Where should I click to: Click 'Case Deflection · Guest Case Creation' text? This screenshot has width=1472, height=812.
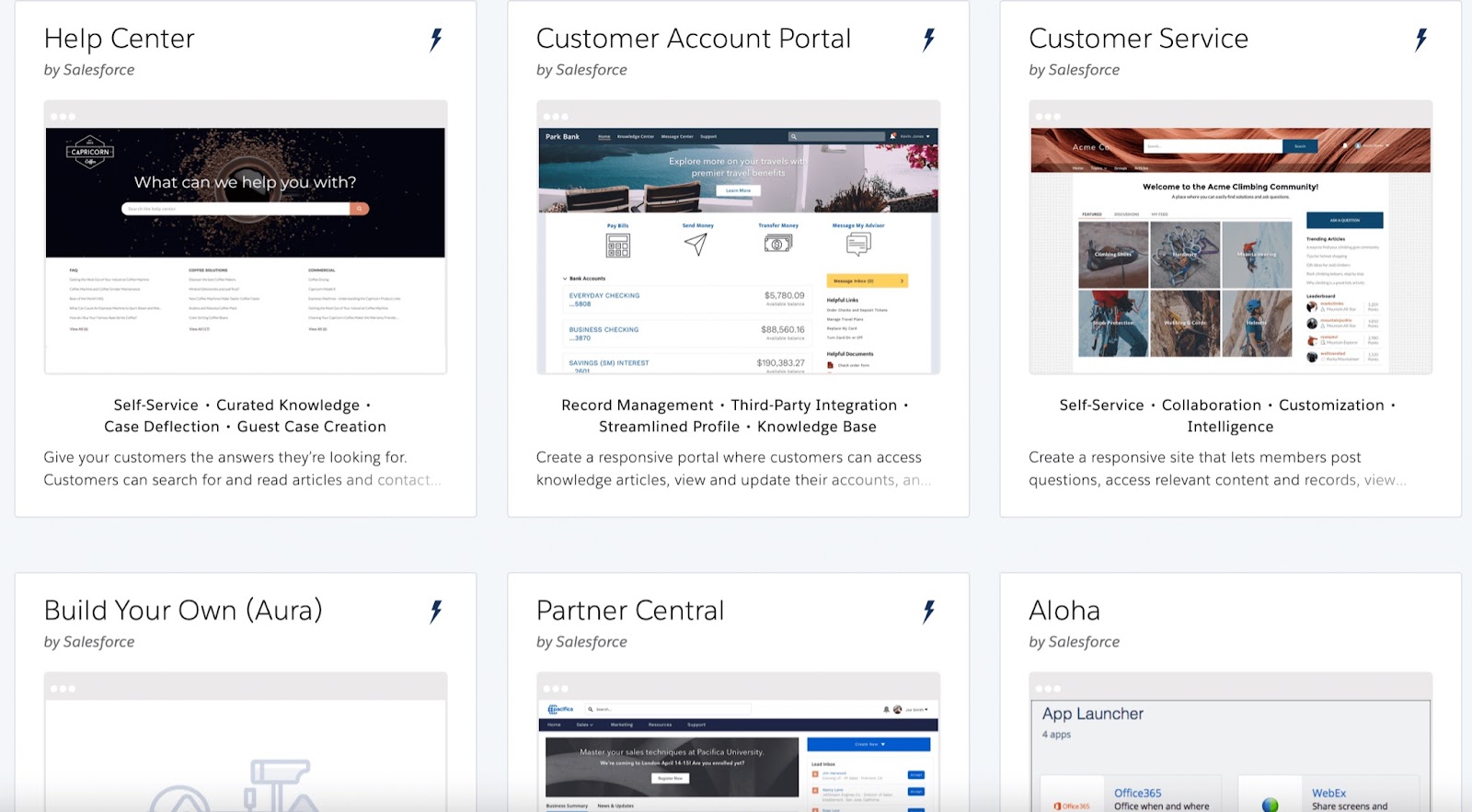click(x=245, y=427)
